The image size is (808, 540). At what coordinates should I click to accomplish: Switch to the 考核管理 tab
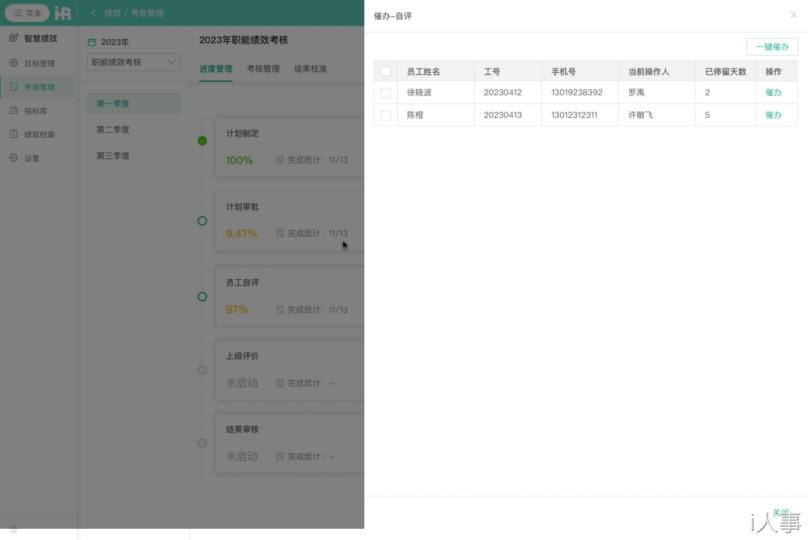pyautogui.click(x=262, y=69)
